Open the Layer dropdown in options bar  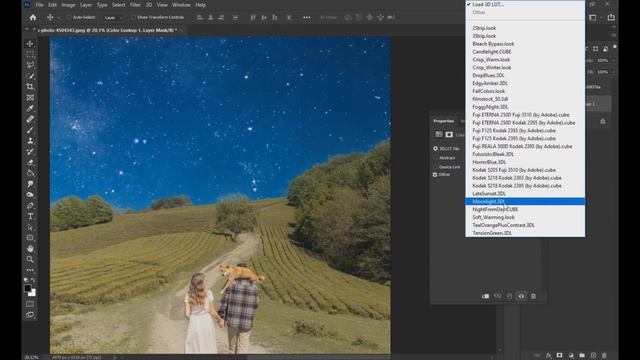[113, 18]
